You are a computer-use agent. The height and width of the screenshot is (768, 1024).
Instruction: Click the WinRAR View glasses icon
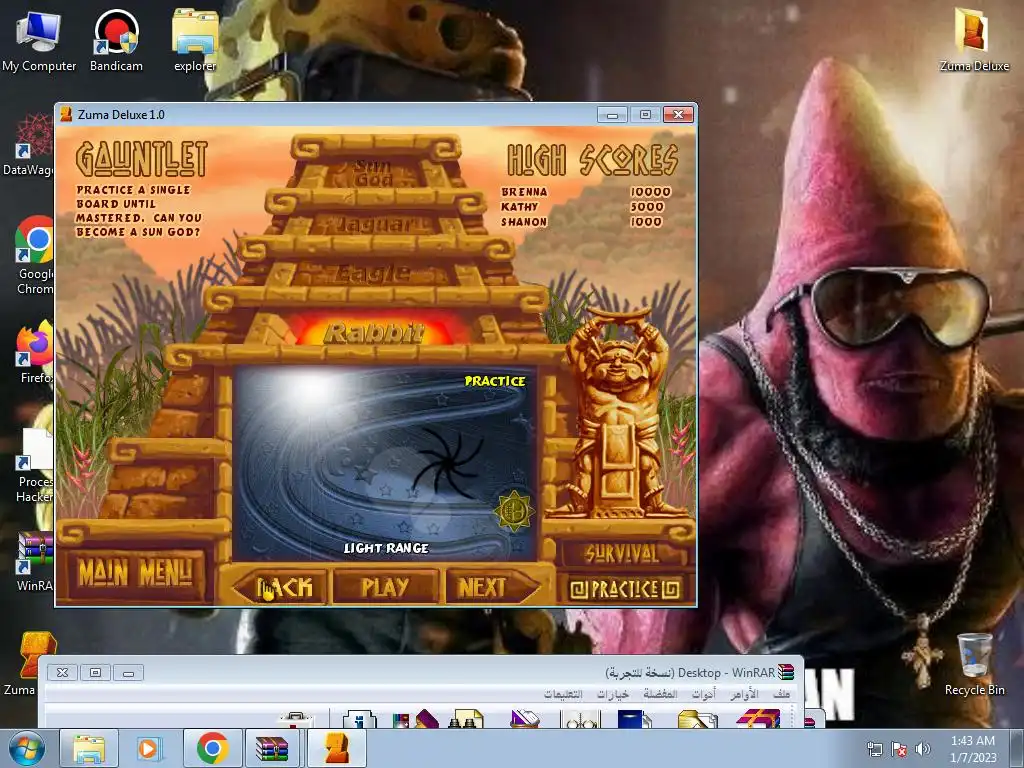579,719
